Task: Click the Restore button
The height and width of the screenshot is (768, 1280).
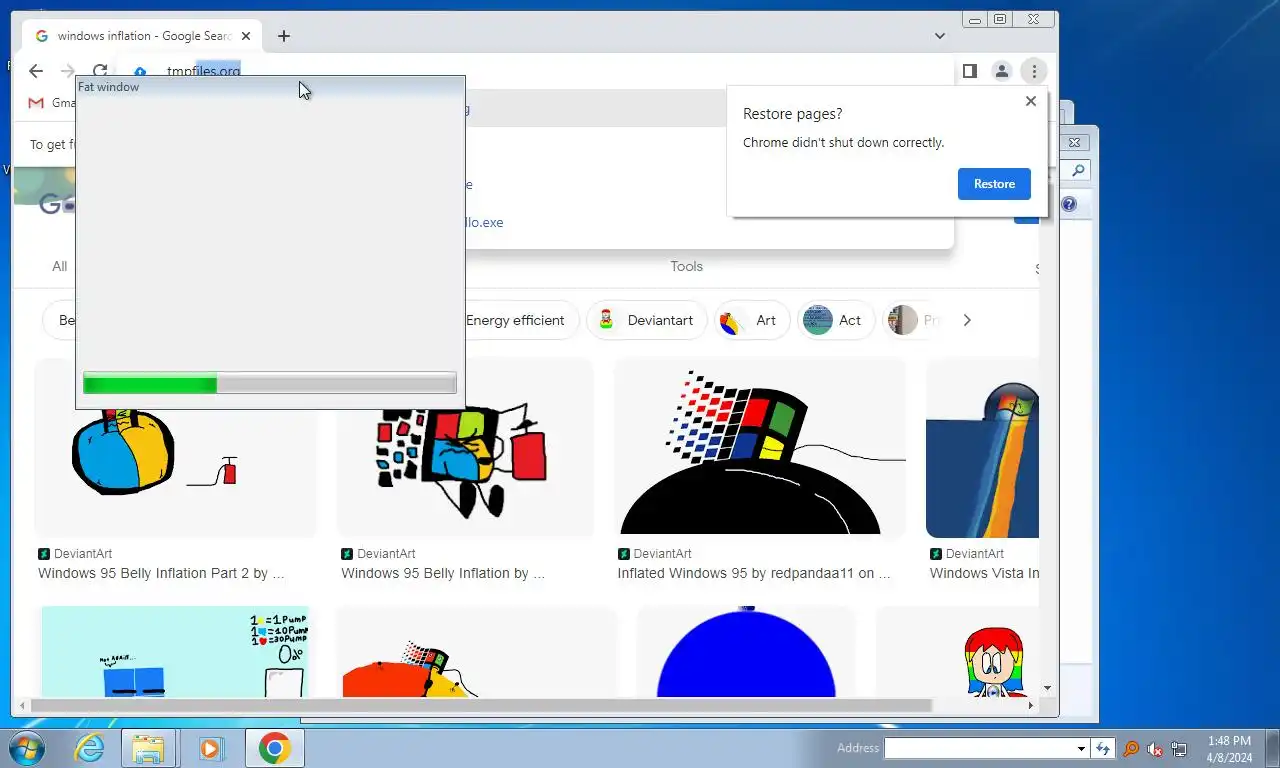Action: (994, 184)
